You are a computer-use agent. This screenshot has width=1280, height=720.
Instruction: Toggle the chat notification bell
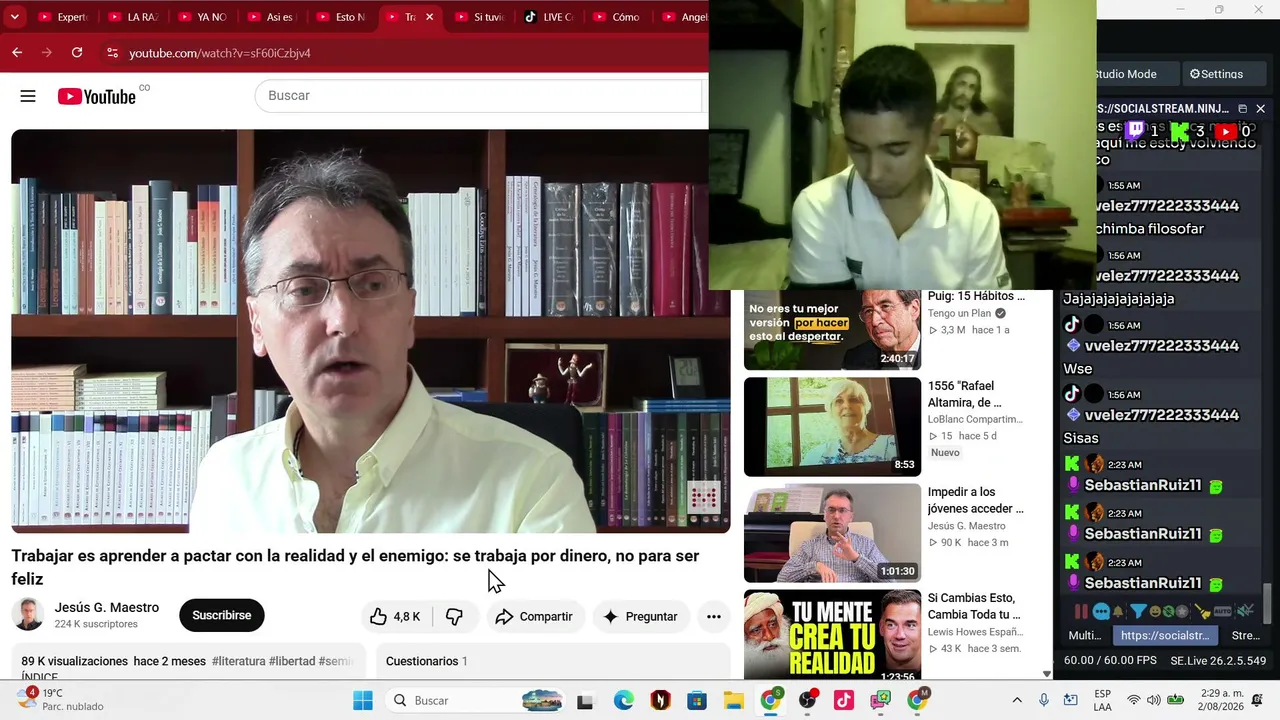pyautogui.click(x=1118, y=611)
